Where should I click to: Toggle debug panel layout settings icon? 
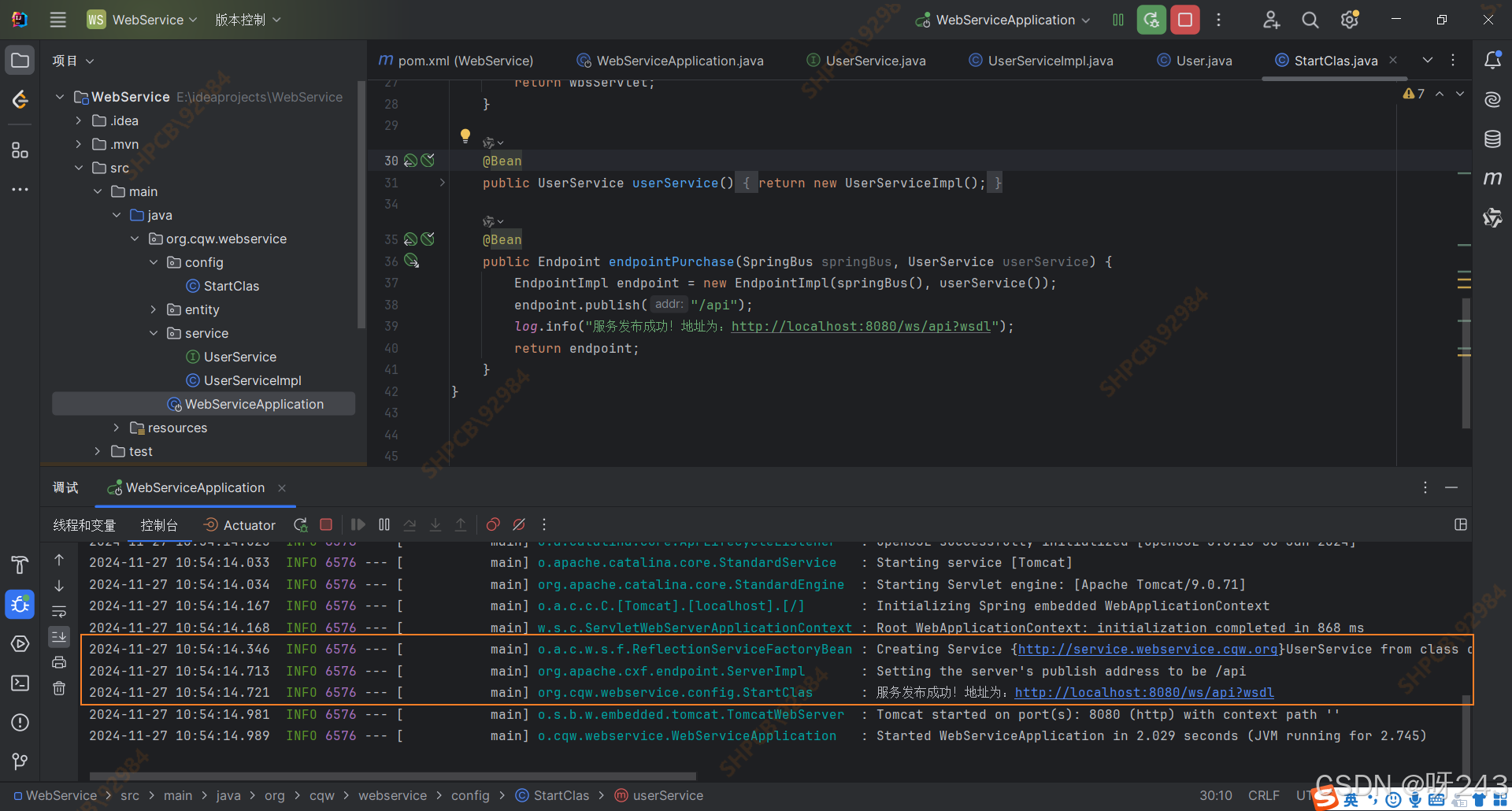[1461, 524]
